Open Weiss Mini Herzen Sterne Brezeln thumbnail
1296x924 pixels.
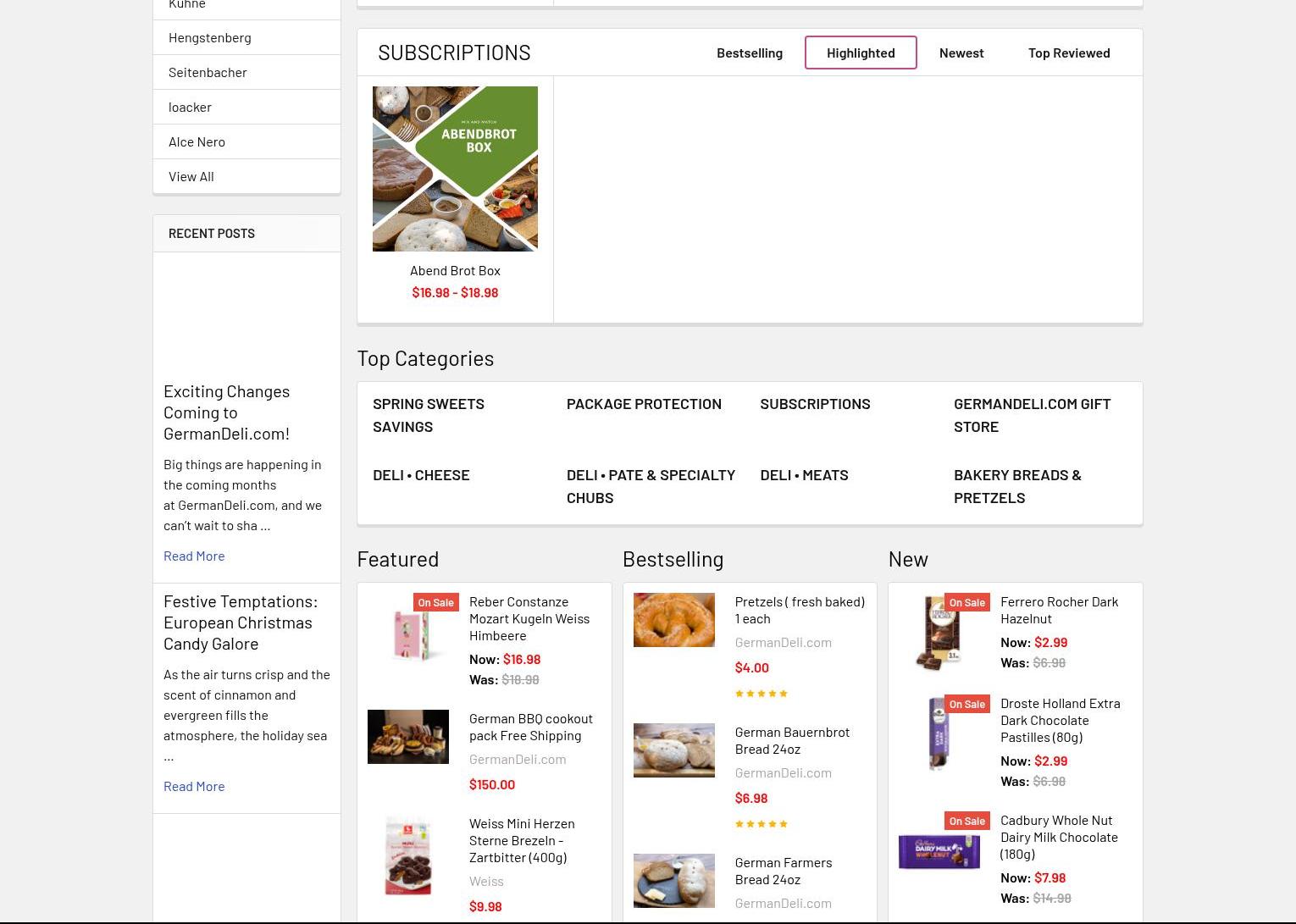click(x=408, y=855)
